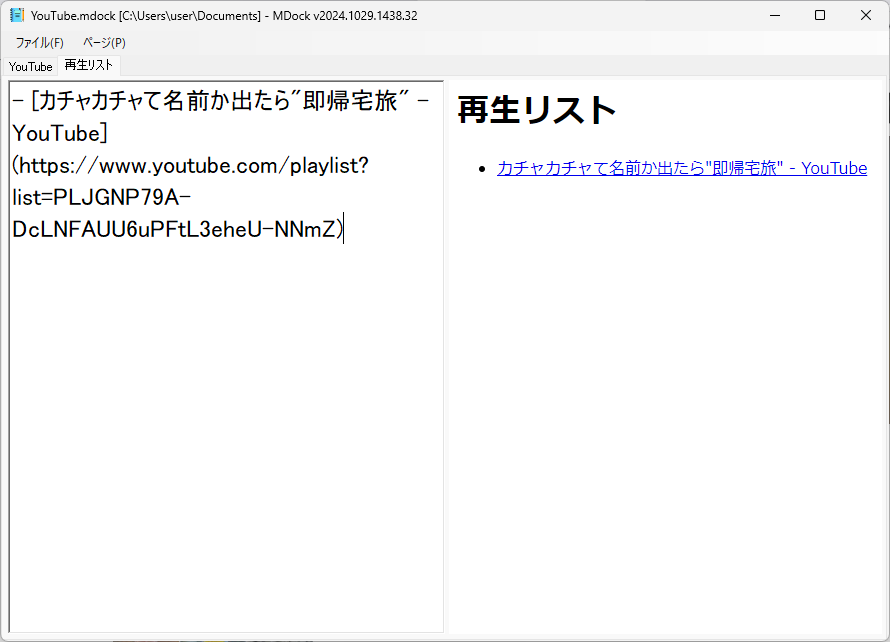Click inside the markdown editor text area
Viewport: 890px width, 642px height.
tap(226, 356)
